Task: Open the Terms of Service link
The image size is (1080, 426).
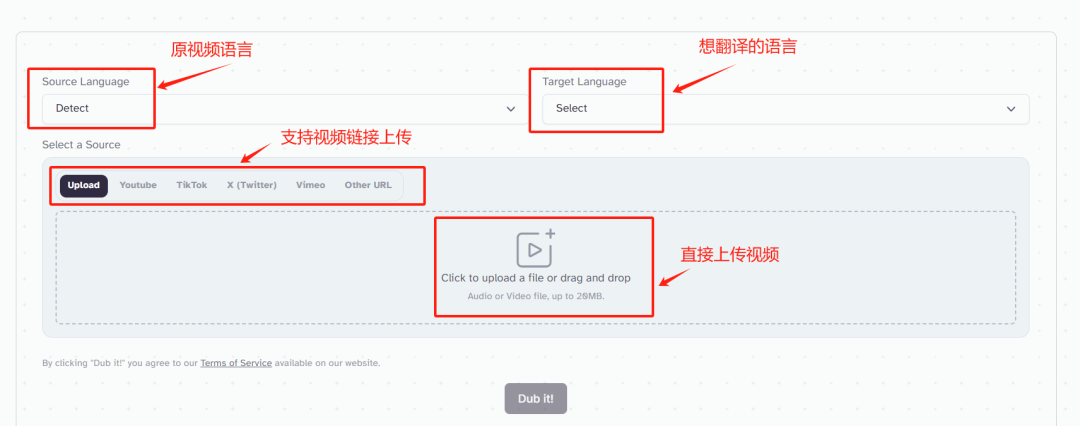Action: point(236,363)
